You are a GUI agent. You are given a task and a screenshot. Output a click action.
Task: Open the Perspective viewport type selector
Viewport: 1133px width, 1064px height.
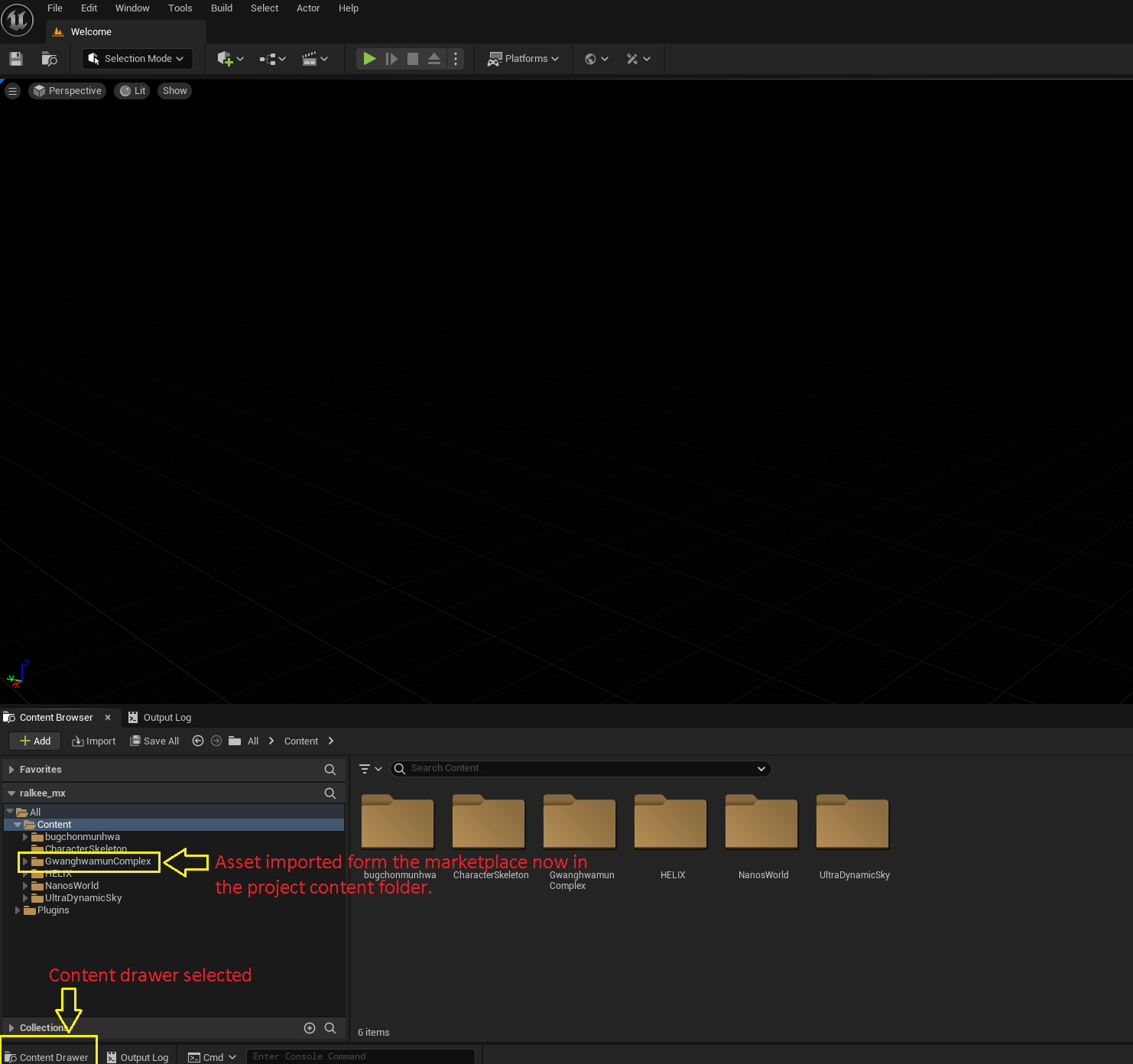67,91
